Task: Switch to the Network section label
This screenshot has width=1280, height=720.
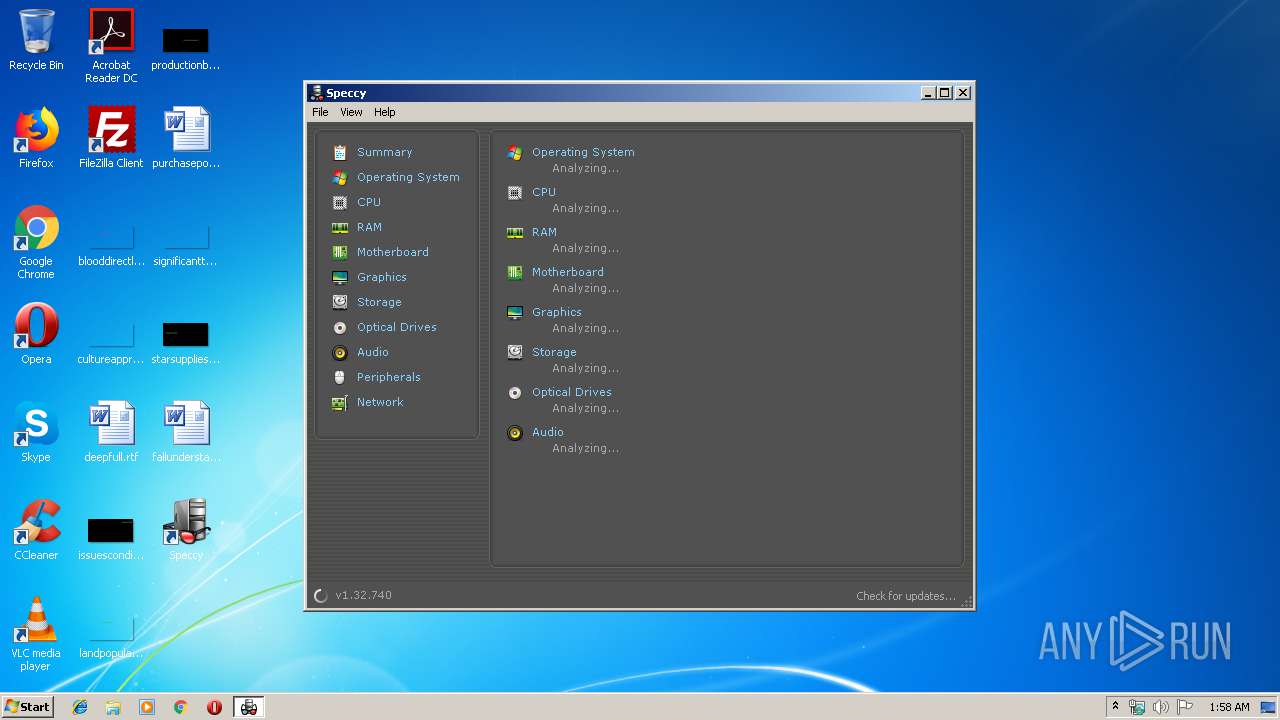Action: 380,402
